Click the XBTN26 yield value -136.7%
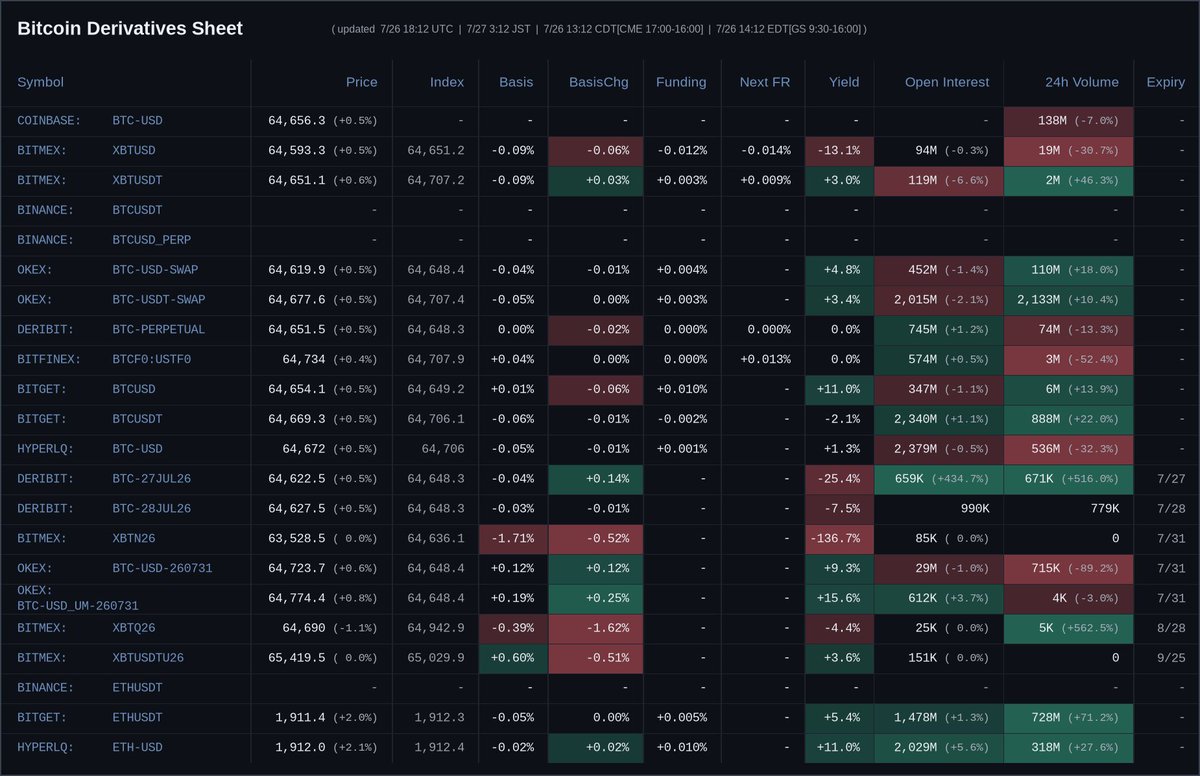The image size is (1200, 776). (x=835, y=539)
